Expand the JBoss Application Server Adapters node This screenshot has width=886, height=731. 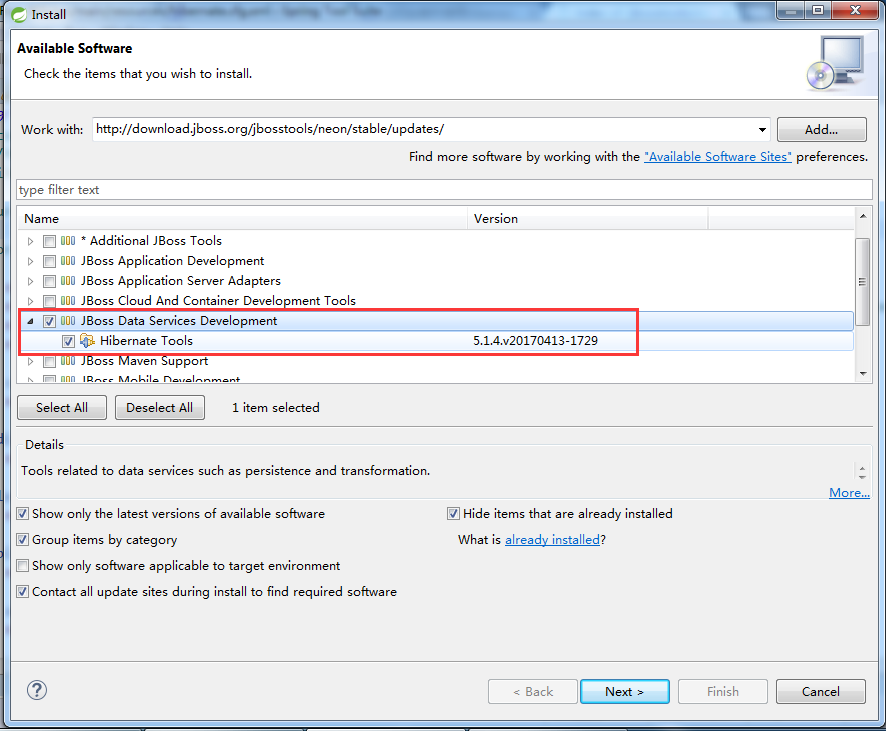30,281
